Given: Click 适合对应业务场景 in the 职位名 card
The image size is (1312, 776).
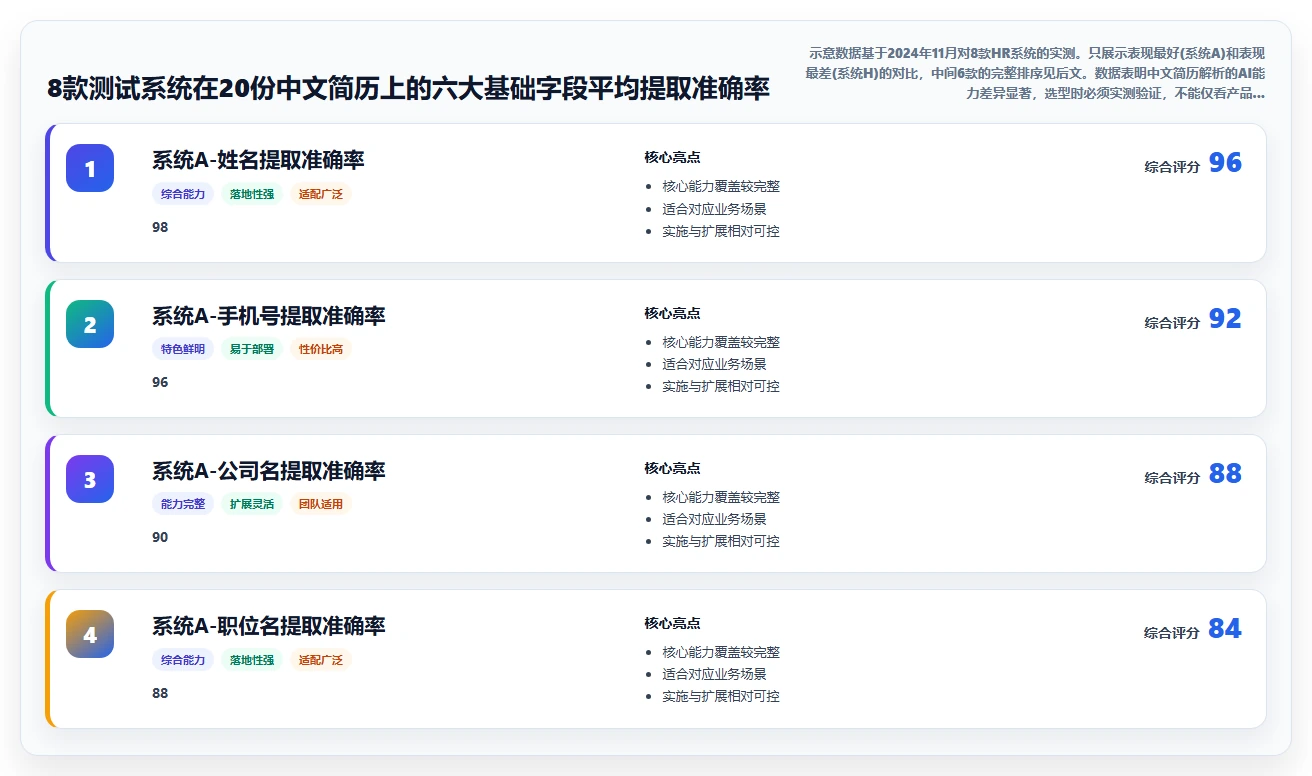Looking at the screenshot, I should (x=714, y=674).
